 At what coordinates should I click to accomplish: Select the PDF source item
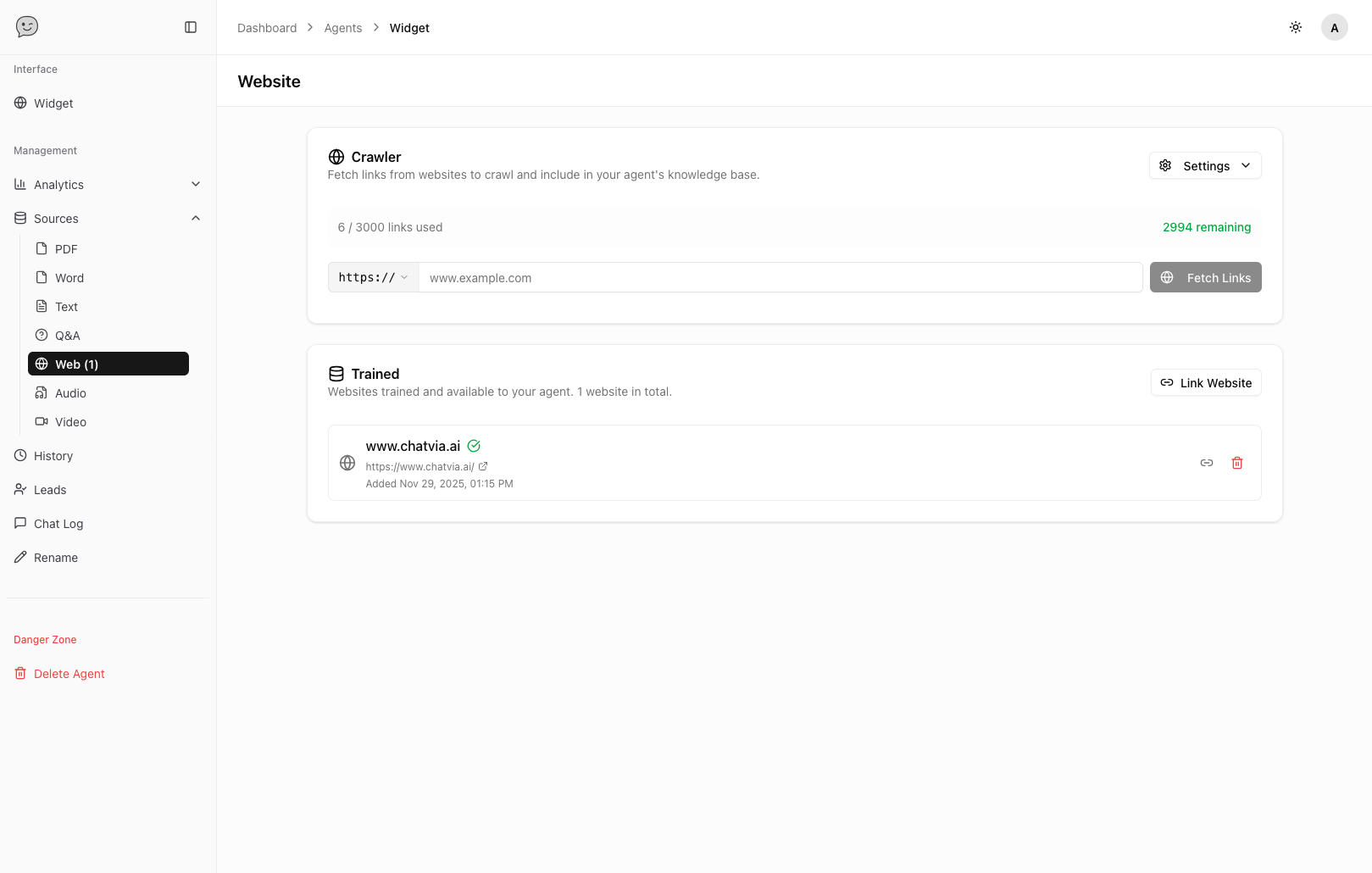click(66, 249)
